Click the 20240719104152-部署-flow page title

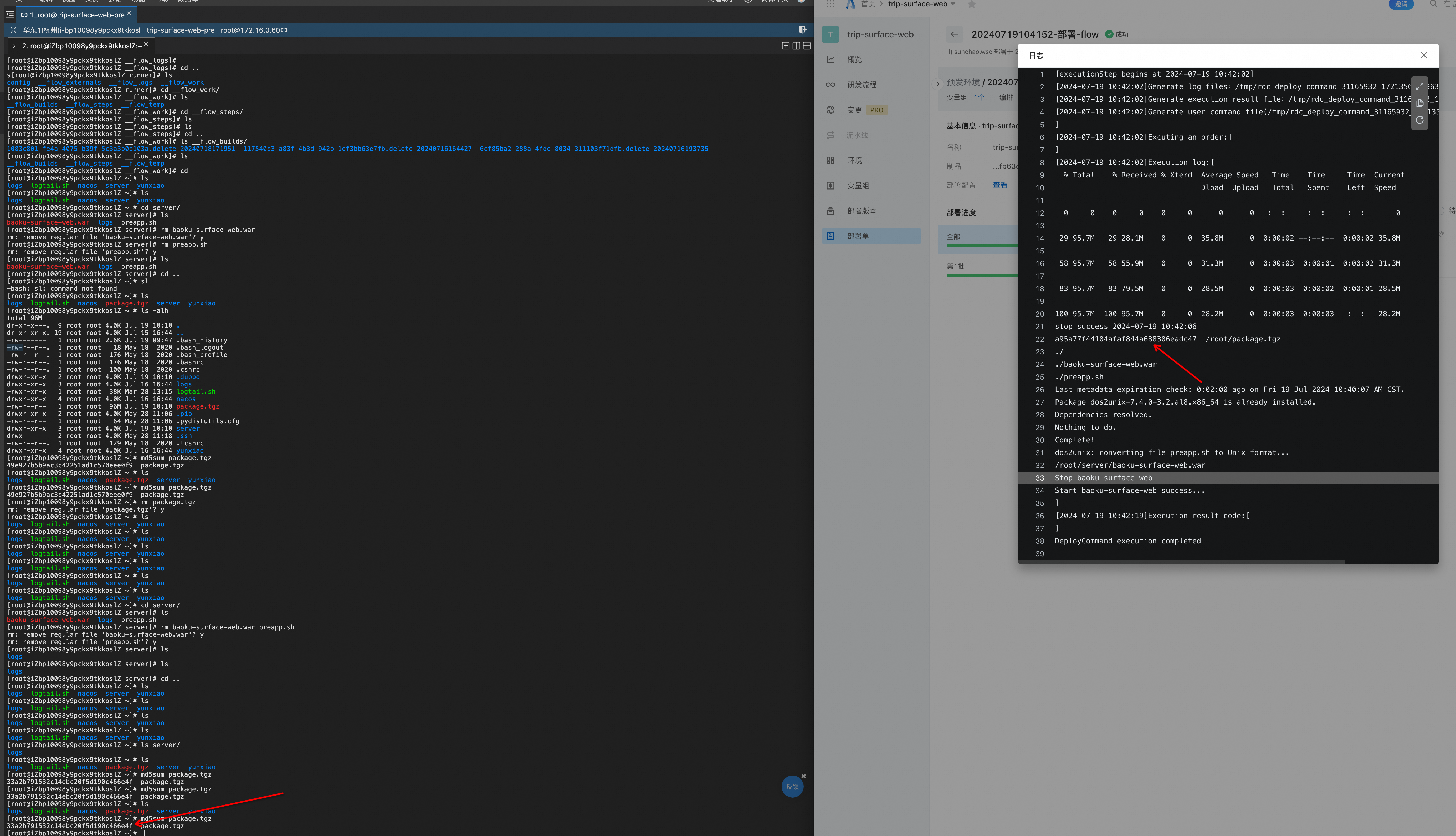[1035, 34]
